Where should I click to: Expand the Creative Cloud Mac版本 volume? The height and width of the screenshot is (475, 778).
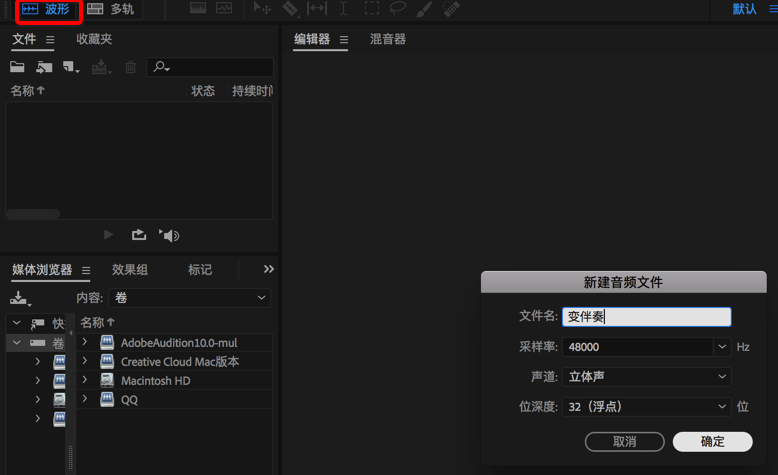click(x=84, y=360)
